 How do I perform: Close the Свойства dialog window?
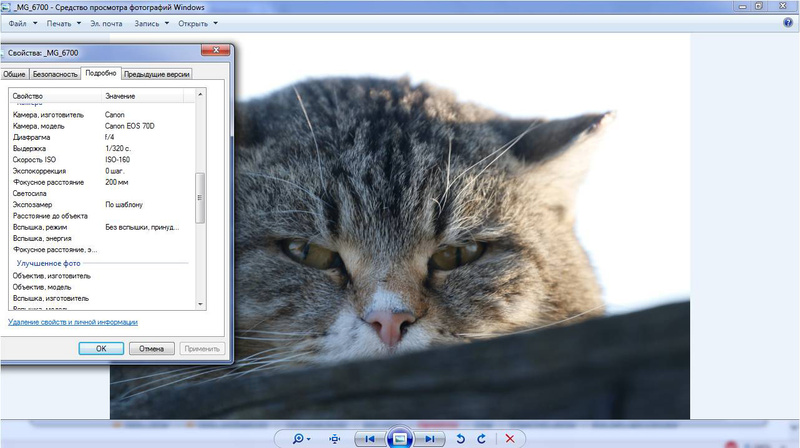point(215,51)
